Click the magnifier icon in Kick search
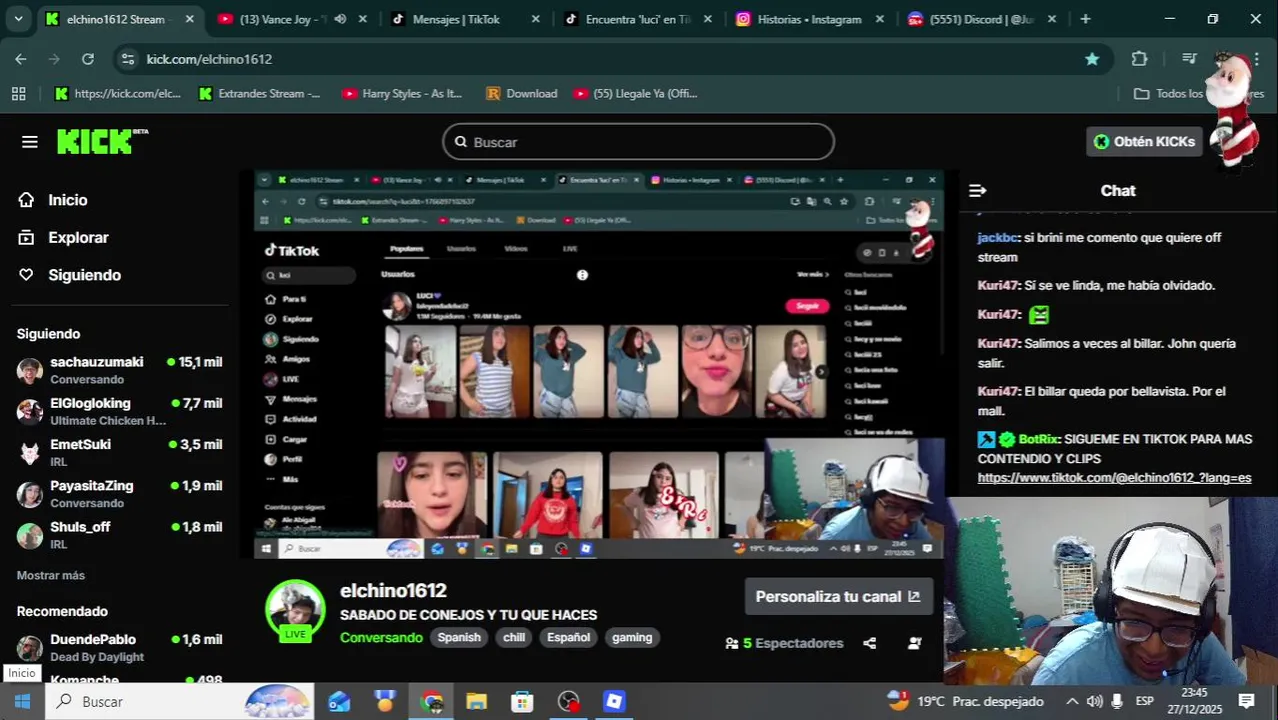Image resolution: width=1278 pixels, height=720 pixels. coord(461,142)
